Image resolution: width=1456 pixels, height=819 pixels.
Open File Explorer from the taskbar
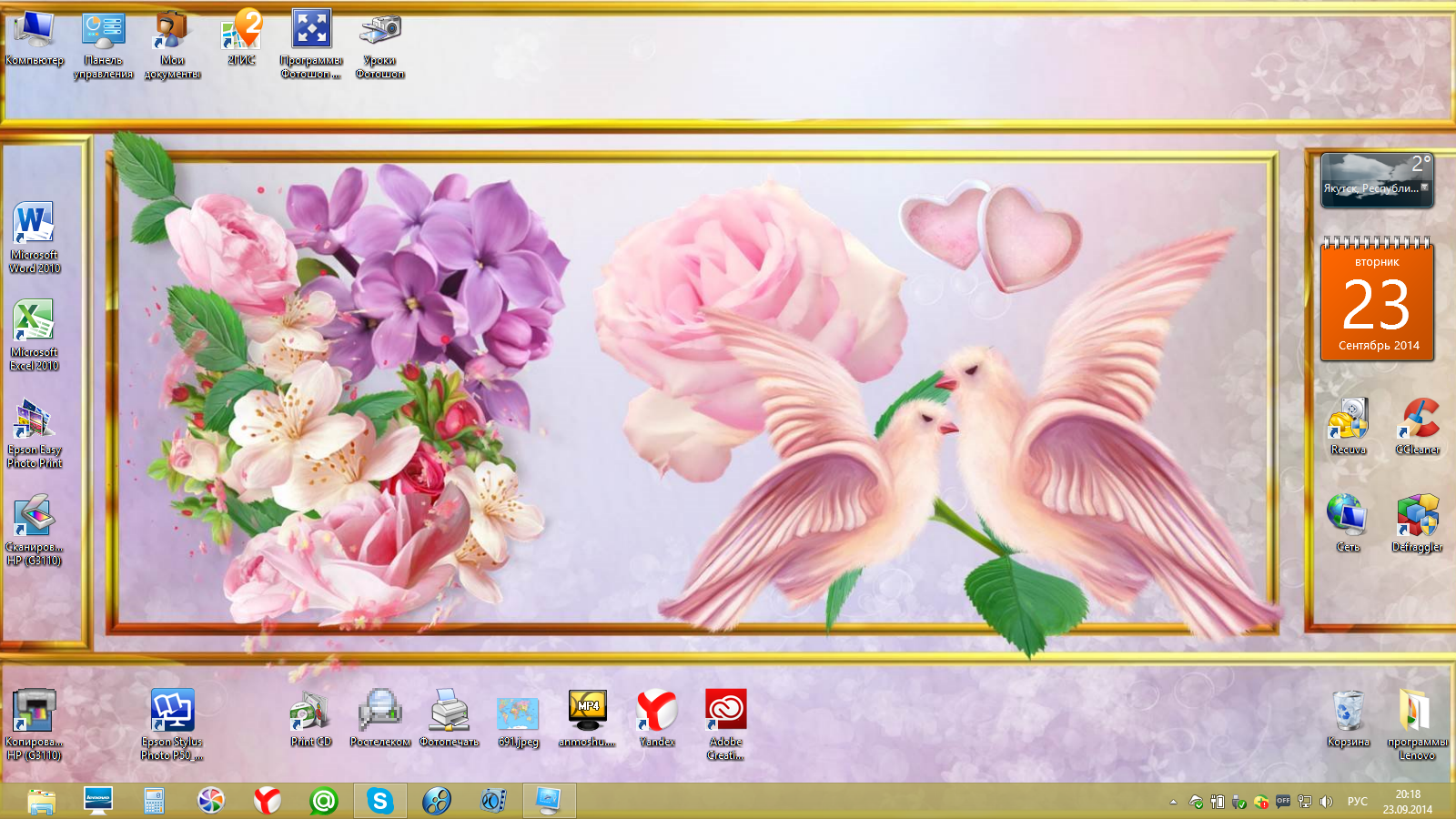(x=41, y=801)
